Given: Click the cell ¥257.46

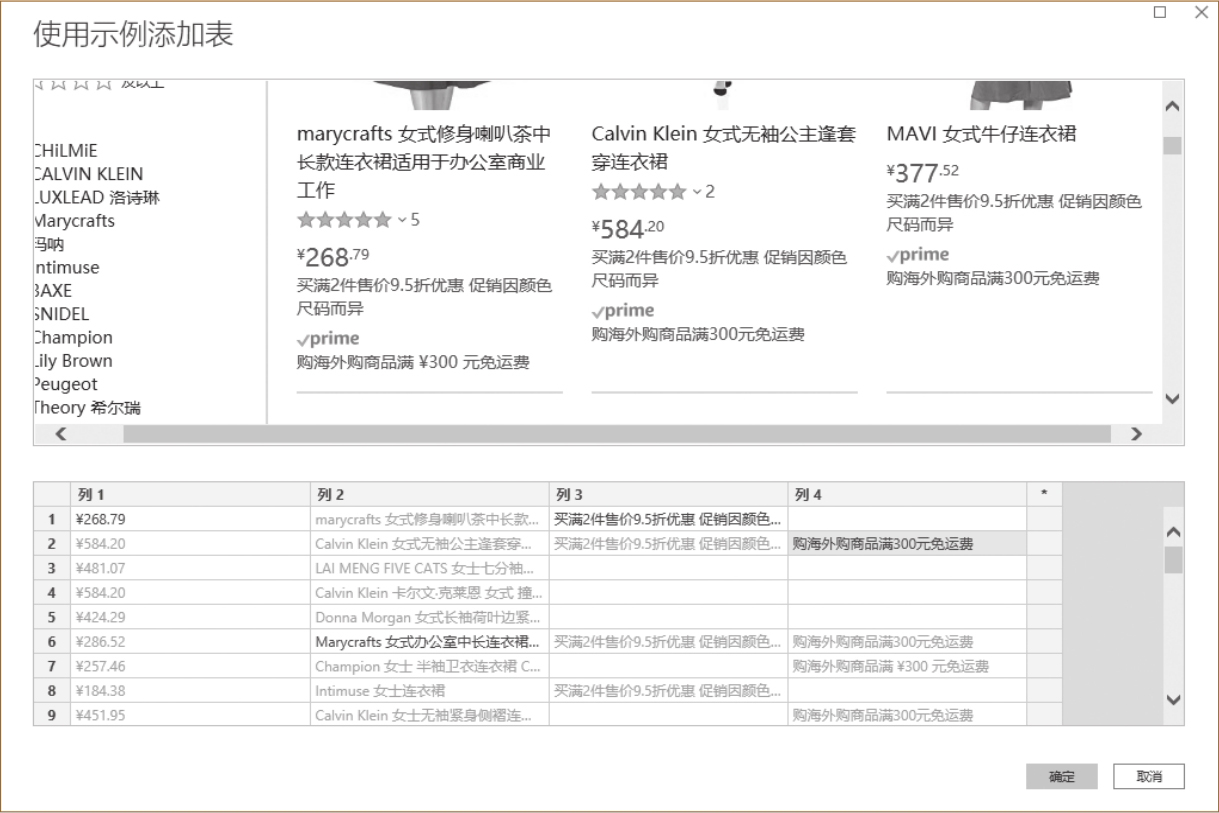Looking at the screenshot, I should 191,666.
